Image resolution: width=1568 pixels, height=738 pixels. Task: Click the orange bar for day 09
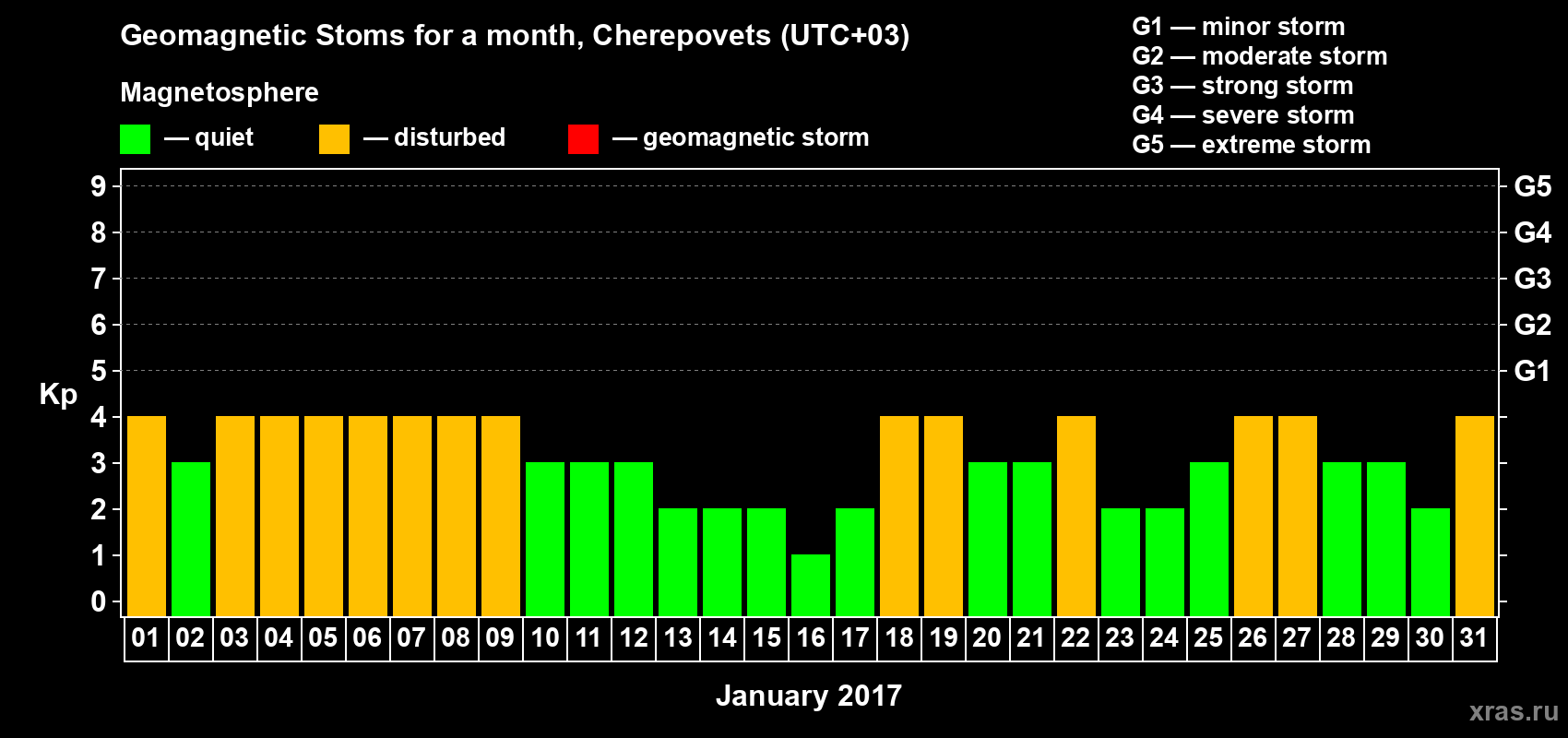(501, 516)
